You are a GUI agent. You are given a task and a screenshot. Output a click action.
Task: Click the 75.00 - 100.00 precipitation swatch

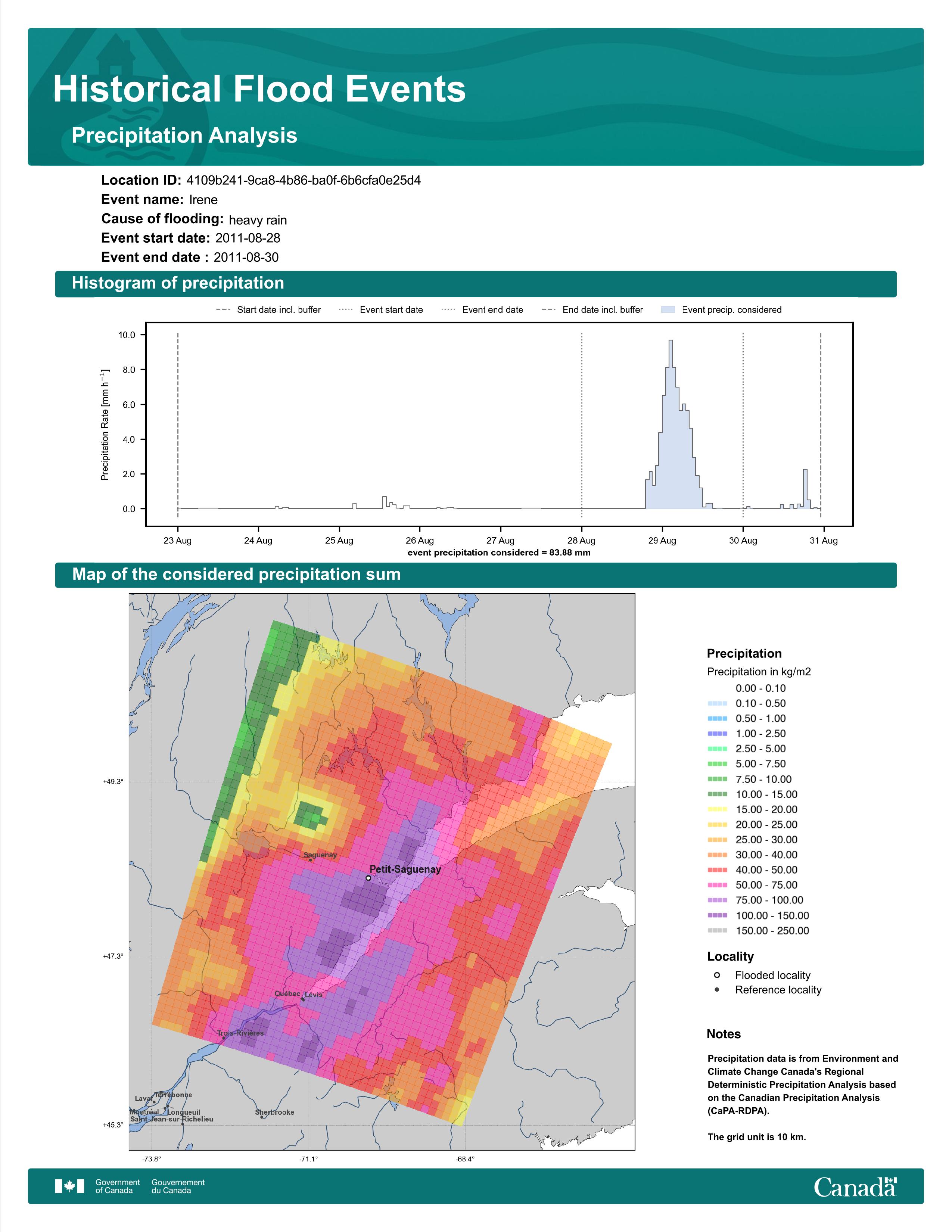718,900
